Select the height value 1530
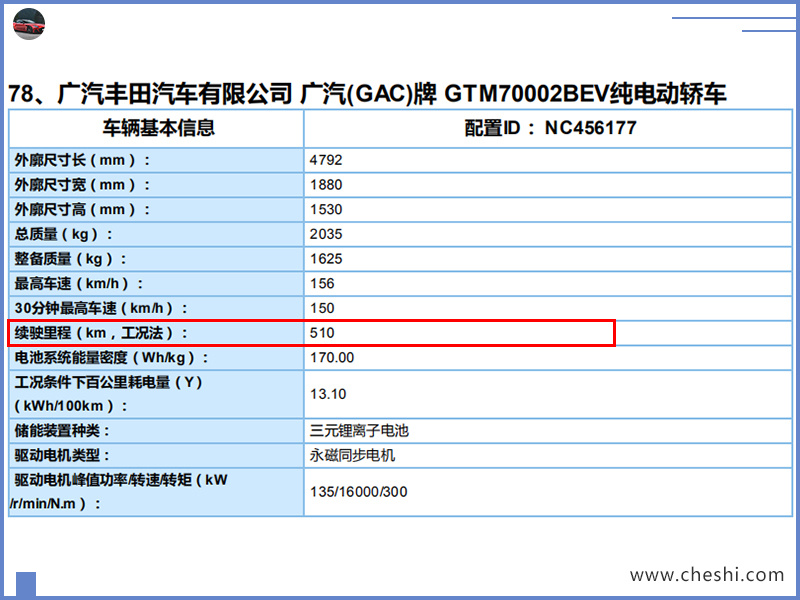Screen dimensions: 800x600 [326, 209]
